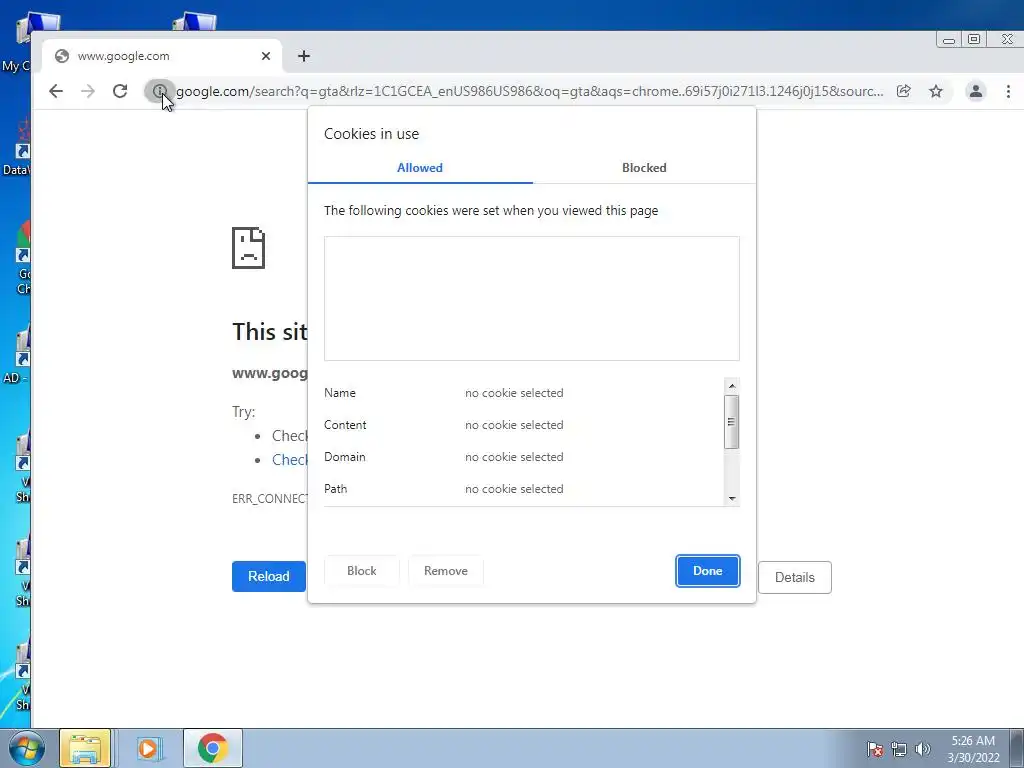Confirm with the Done button
Image resolution: width=1024 pixels, height=768 pixels.
coord(707,571)
